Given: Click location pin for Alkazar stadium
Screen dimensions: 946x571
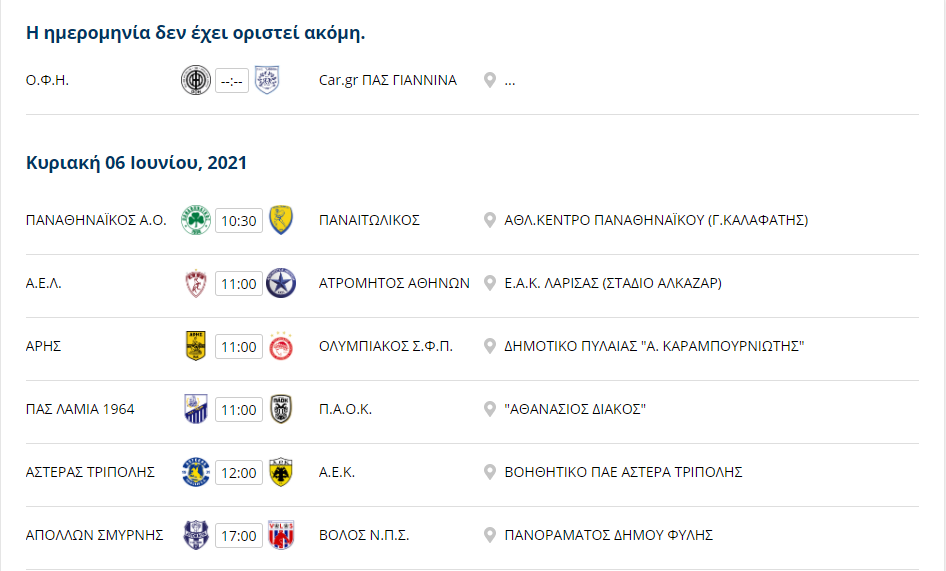Looking at the screenshot, I should pyautogui.click(x=490, y=283).
